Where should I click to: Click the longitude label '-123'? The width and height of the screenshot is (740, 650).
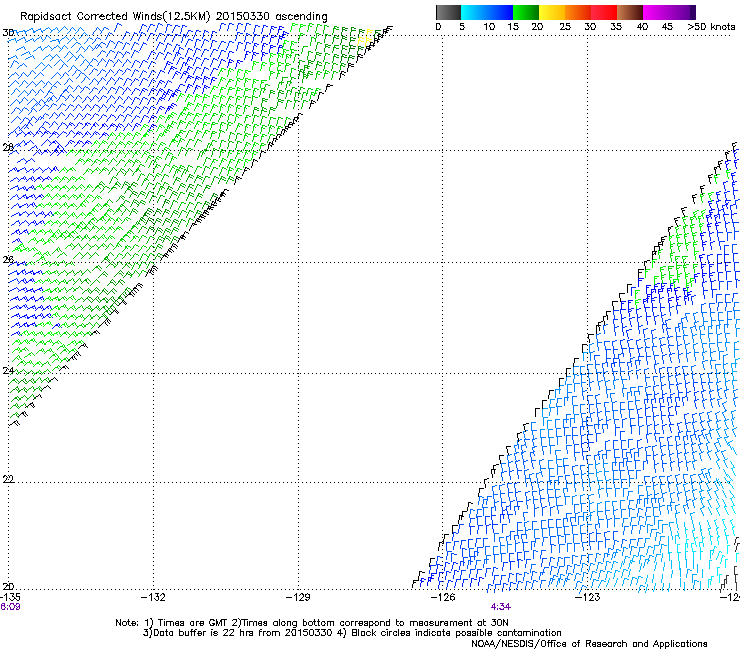[x=588, y=597]
